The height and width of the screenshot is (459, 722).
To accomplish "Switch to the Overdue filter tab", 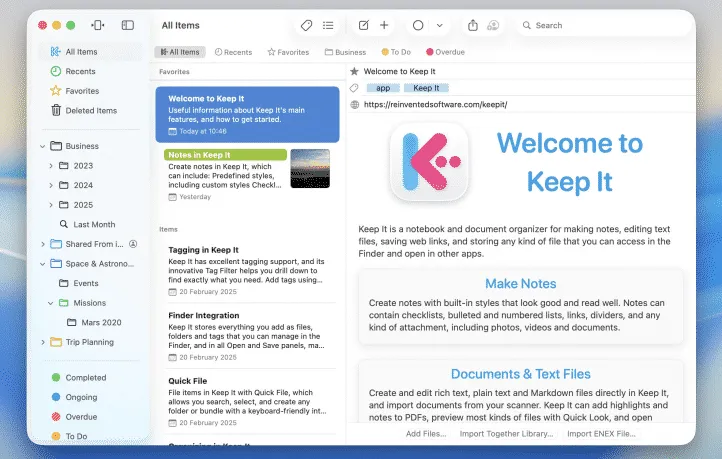I will (x=445, y=52).
